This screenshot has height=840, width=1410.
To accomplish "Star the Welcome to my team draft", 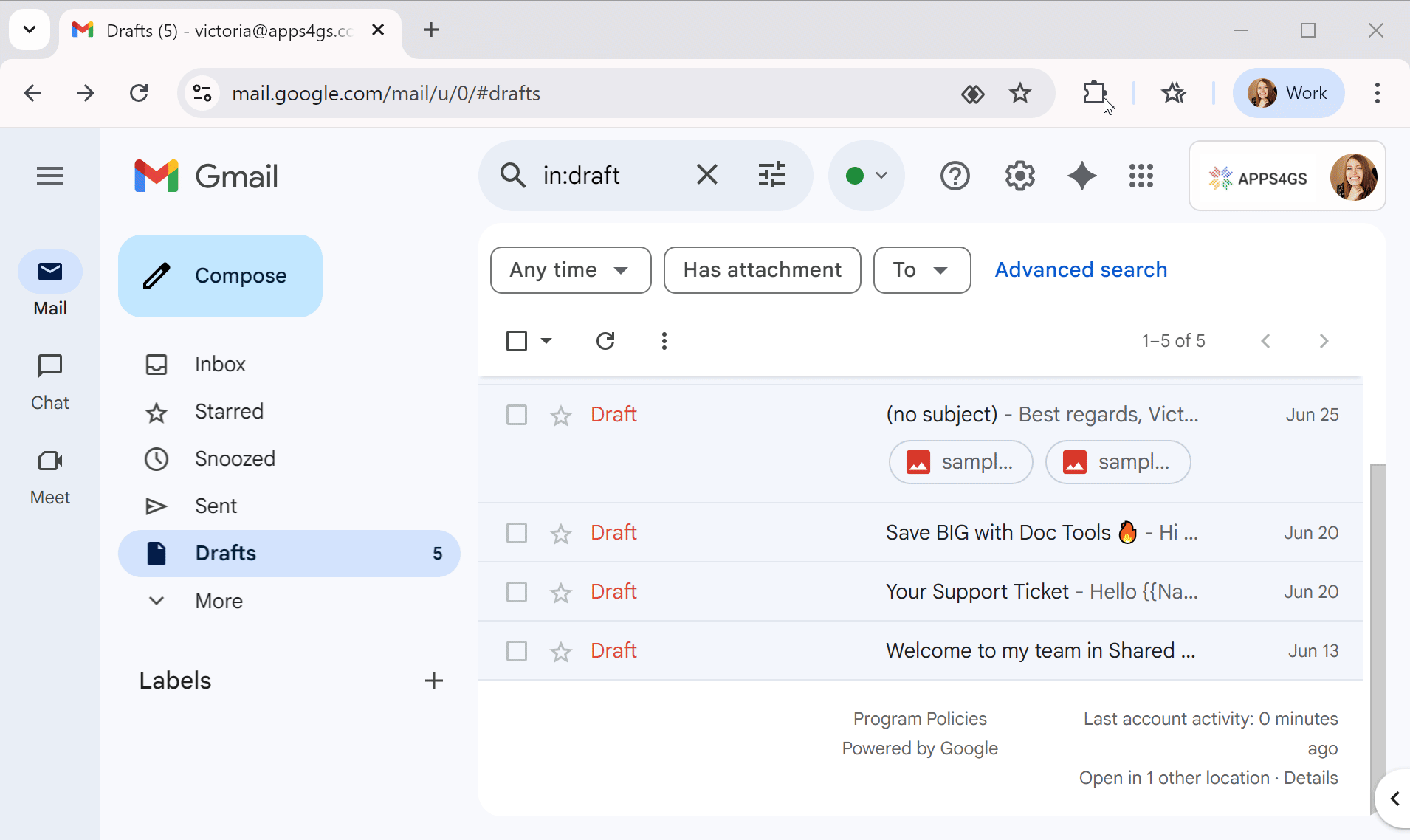I will pyautogui.click(x=561, y=651).
